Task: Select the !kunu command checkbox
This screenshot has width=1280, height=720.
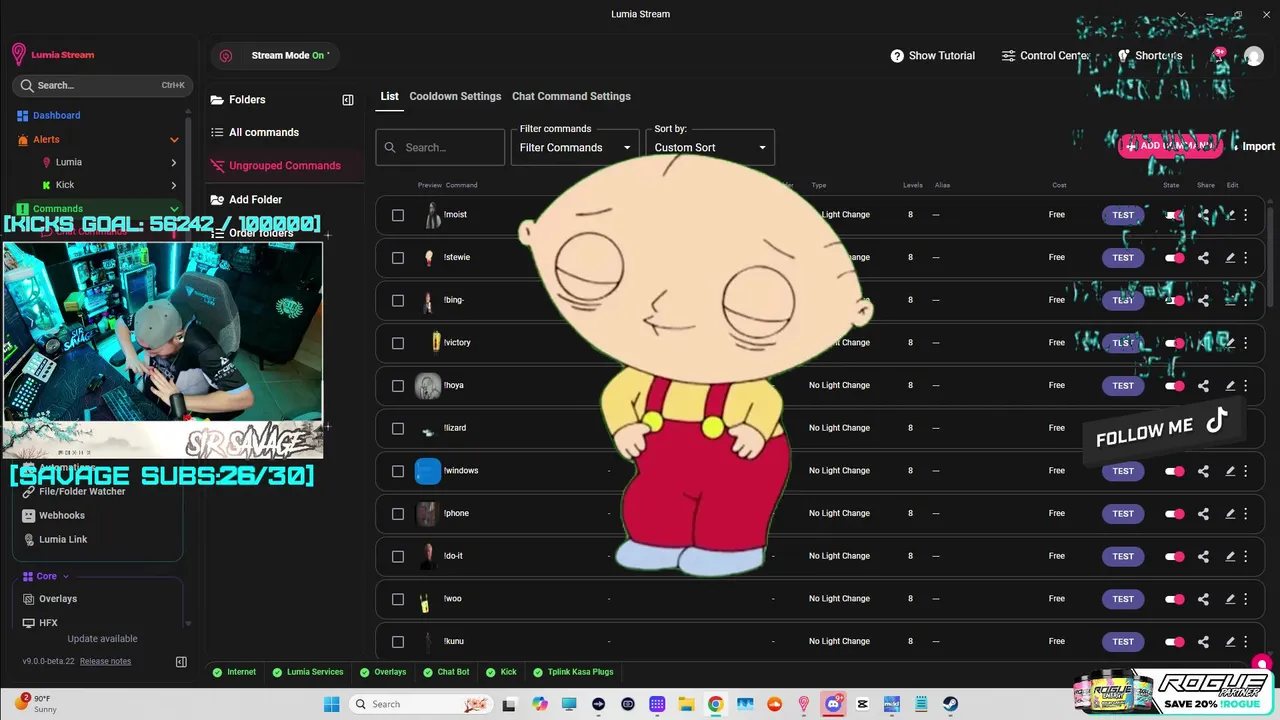Action: [398, 642]
